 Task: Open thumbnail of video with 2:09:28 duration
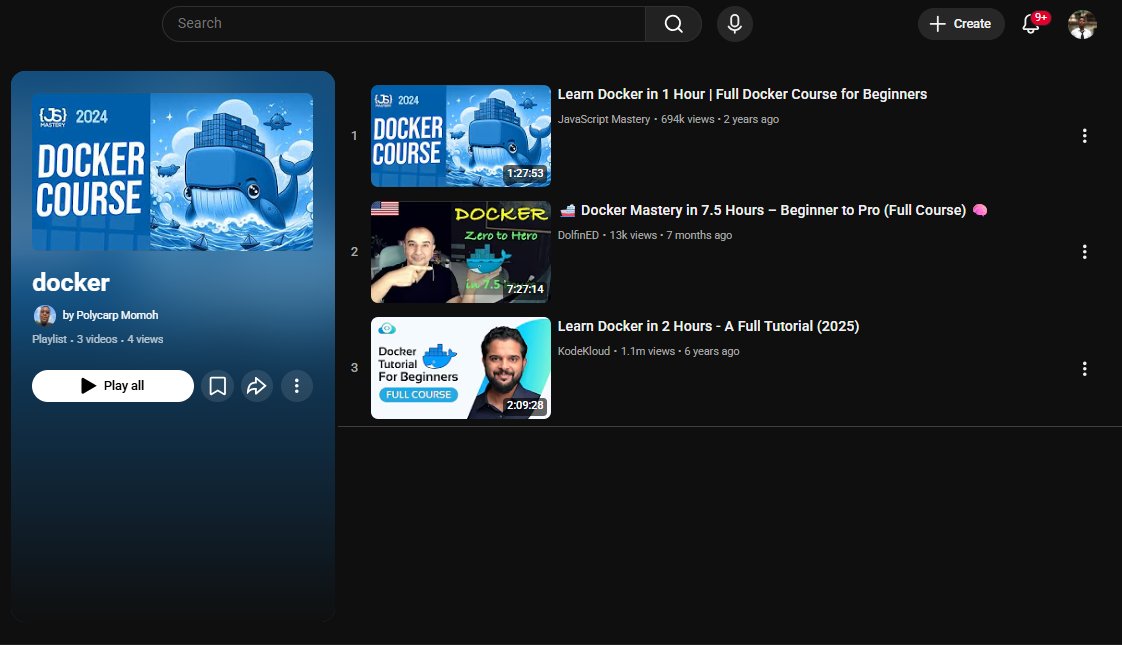click(x=461, y=368)
